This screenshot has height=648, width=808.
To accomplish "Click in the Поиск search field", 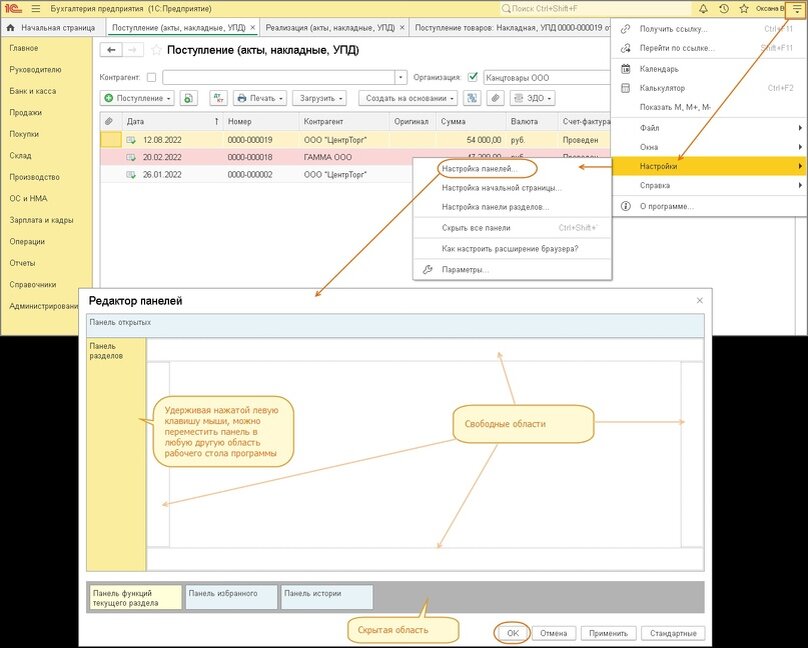I will pos(595,9).
